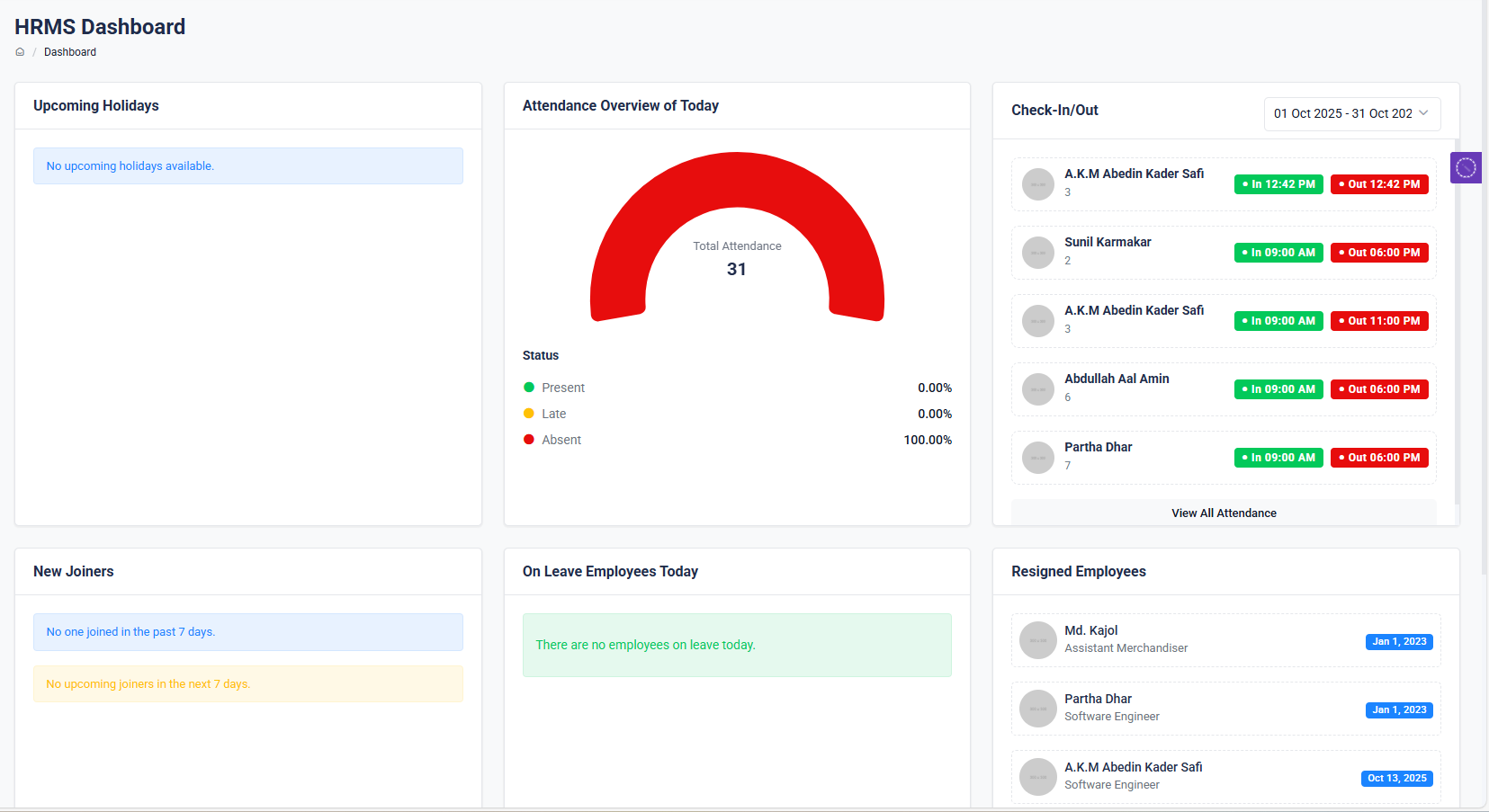The height and width of the screenshot is (812, 1489).
Task: Click Abdullah Aal Amin's avatar image
Action: click(1037, 389)
